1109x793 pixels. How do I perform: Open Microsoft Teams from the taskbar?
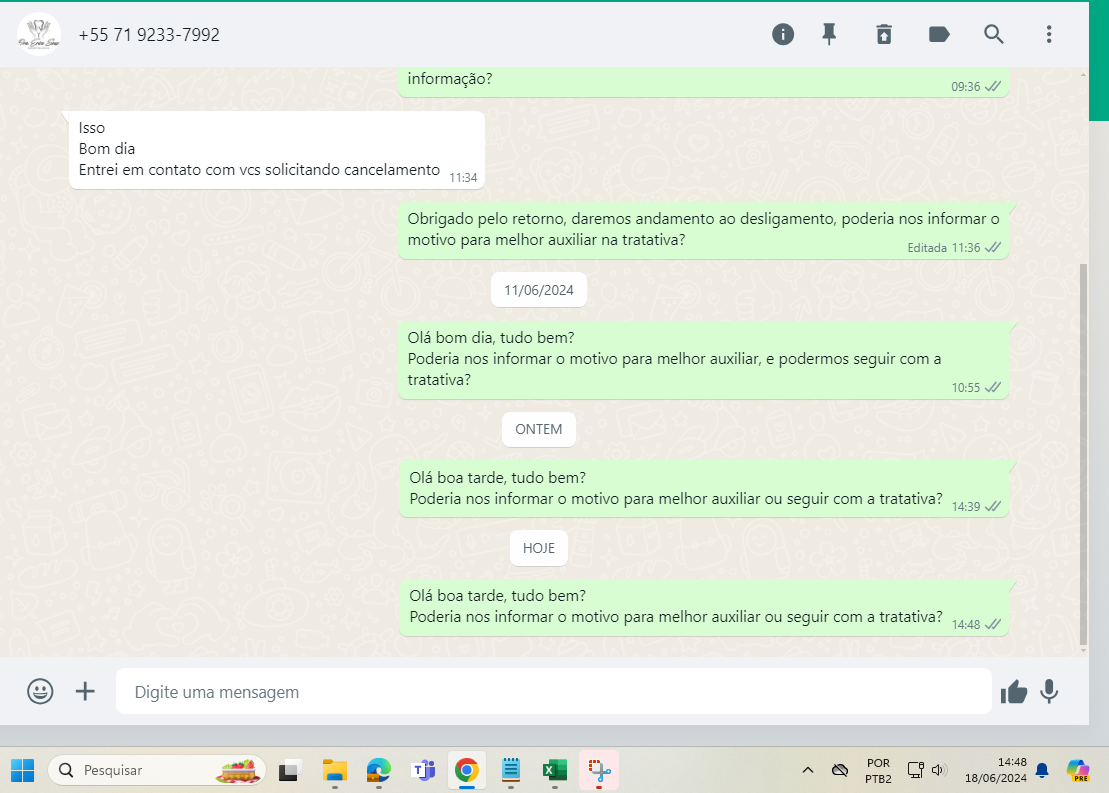(x=423, y=770)
